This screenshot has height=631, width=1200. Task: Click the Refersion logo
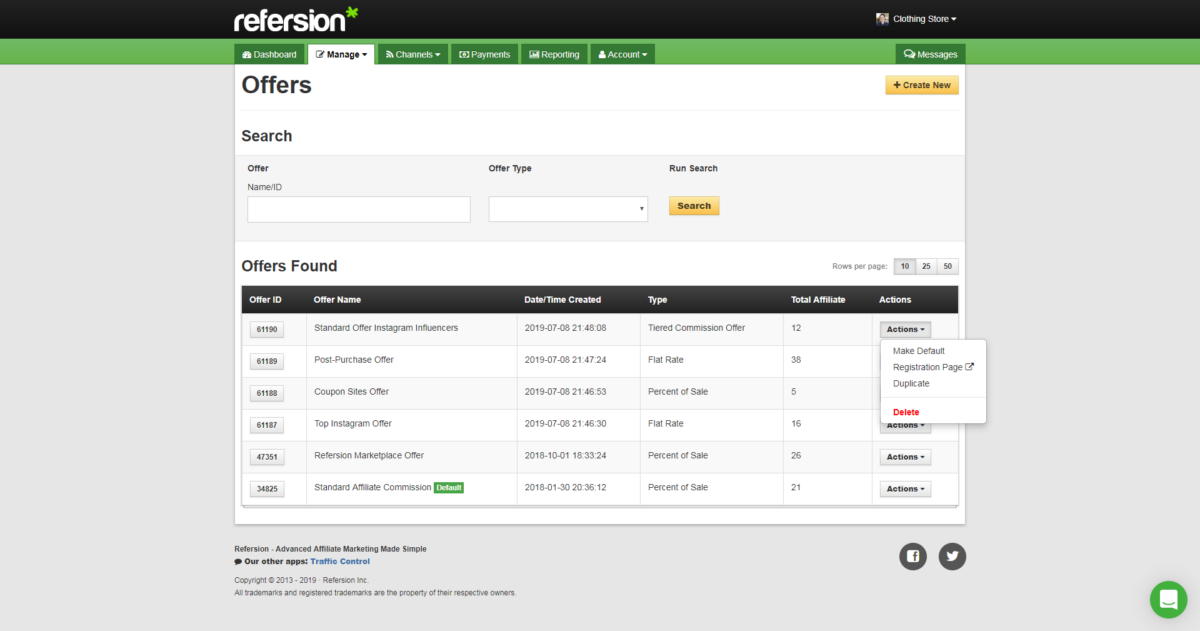296,18
